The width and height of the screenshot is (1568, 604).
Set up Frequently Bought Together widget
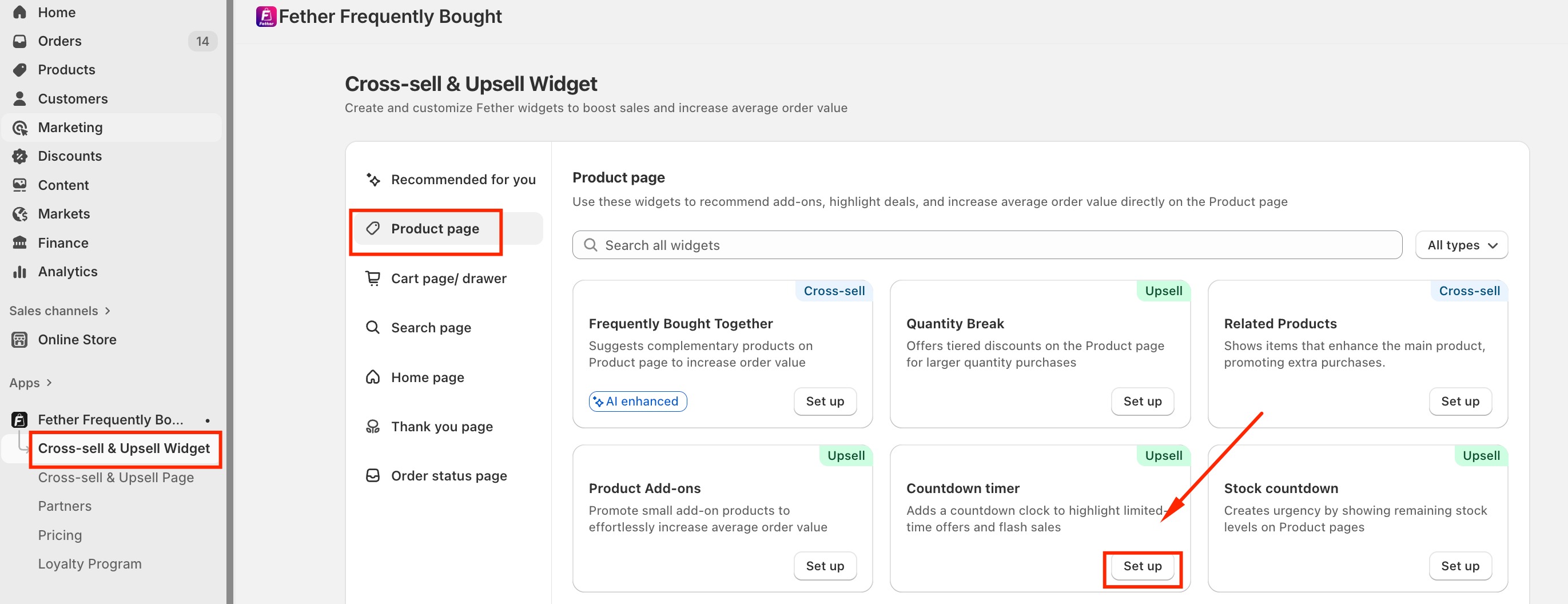coord(825,402)
